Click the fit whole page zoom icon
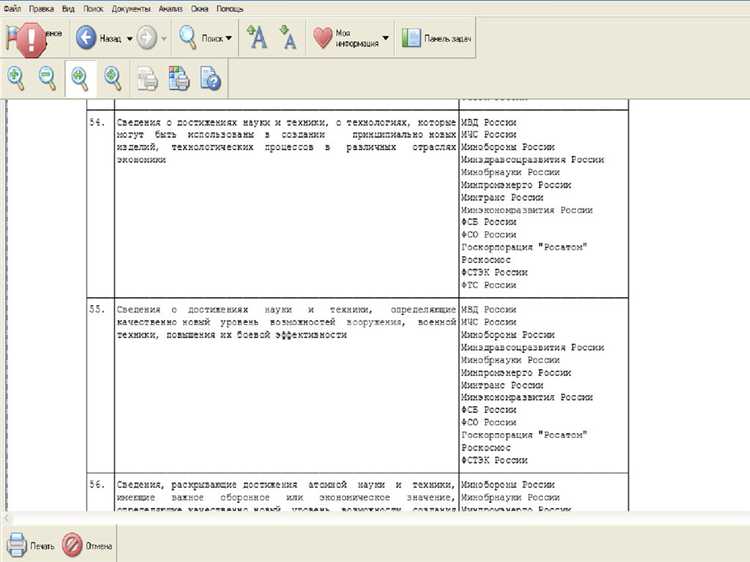Image resolution: width=750 pixels, height=562 pixels. [x=113, y=77]
